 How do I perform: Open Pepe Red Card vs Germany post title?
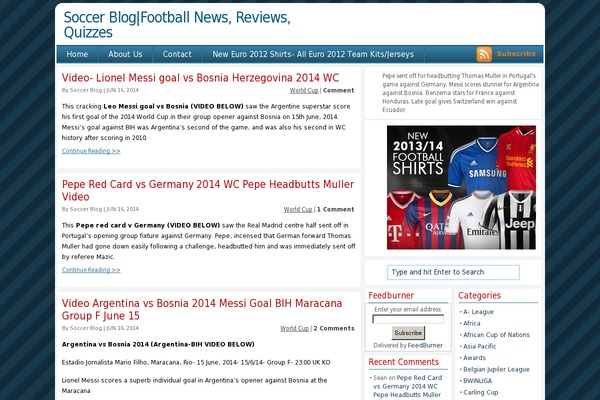tap(208, 190)
